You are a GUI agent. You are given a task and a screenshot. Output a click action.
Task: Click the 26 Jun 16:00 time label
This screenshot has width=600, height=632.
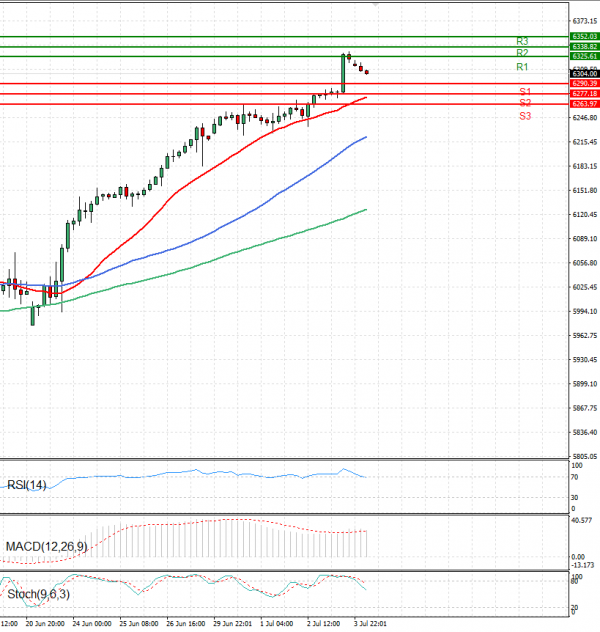[186, 624]
